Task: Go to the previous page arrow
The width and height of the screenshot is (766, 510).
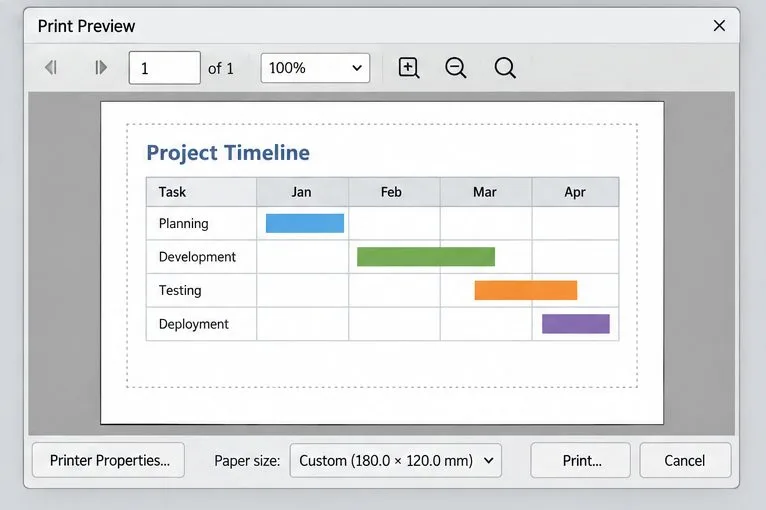Action: point(51,67)
